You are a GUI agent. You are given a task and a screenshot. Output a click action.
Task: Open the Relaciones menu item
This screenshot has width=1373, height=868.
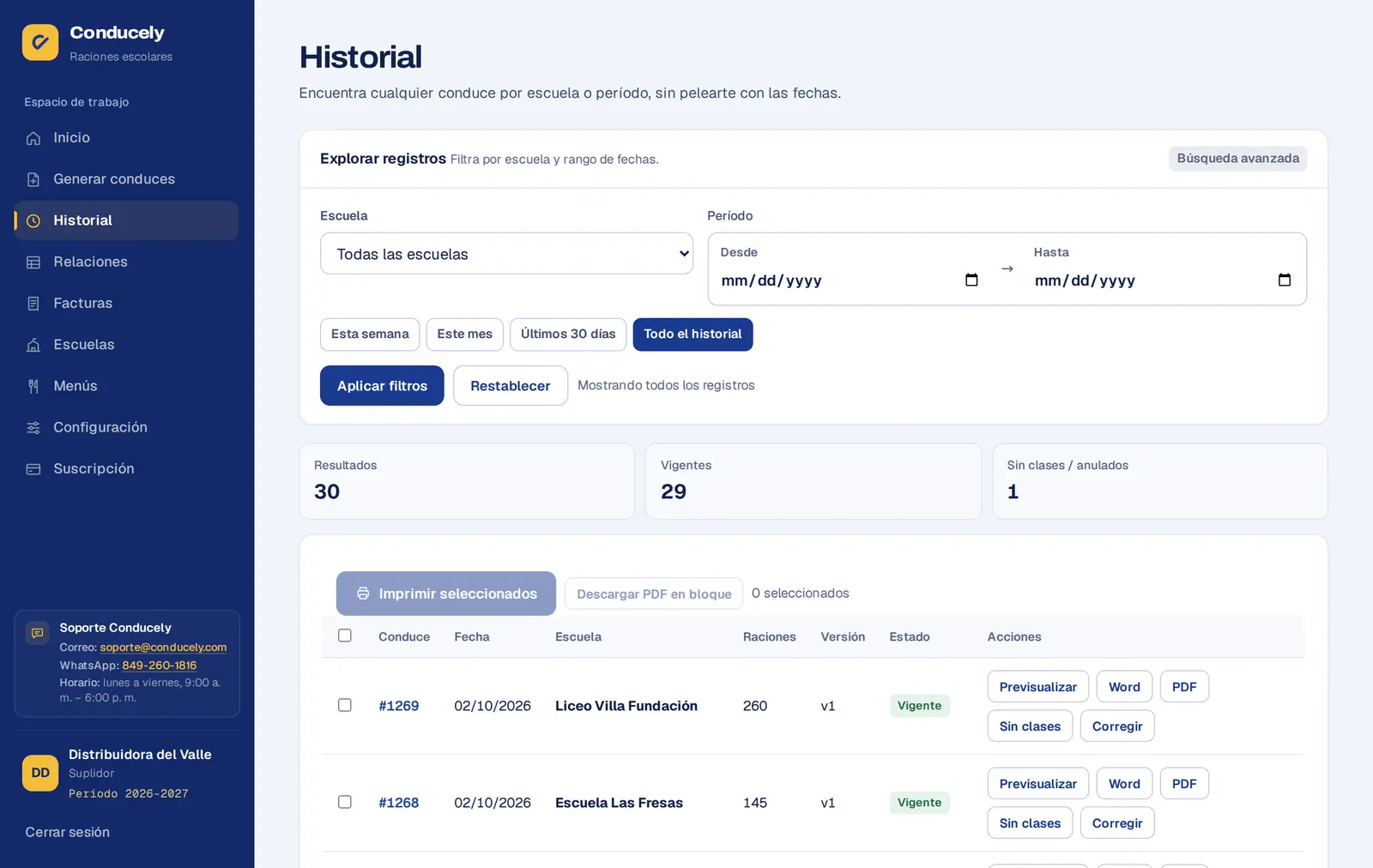(126, 262)
